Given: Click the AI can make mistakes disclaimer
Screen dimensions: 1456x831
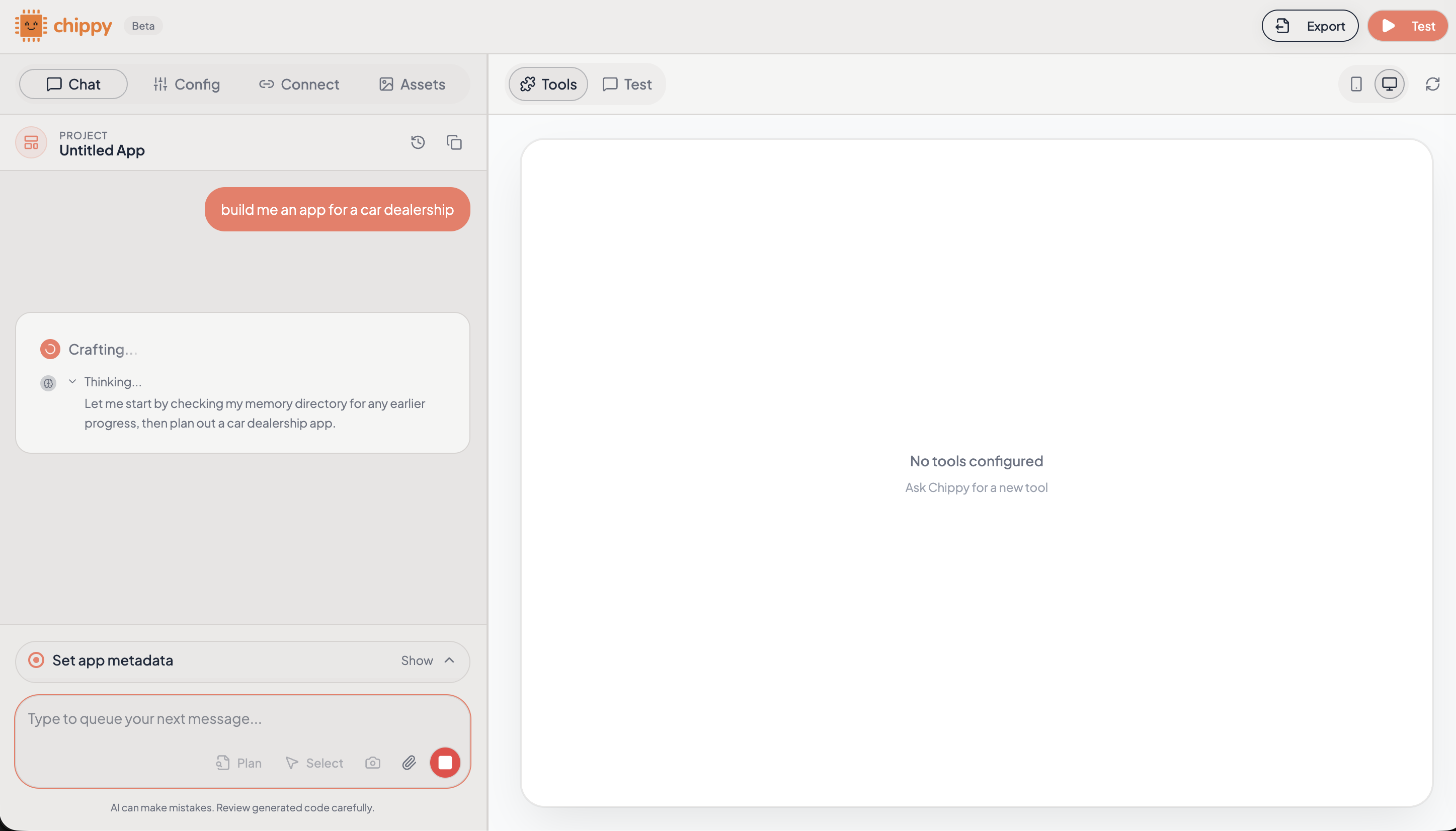Looking at the screenshot, I should pos(242,807).
